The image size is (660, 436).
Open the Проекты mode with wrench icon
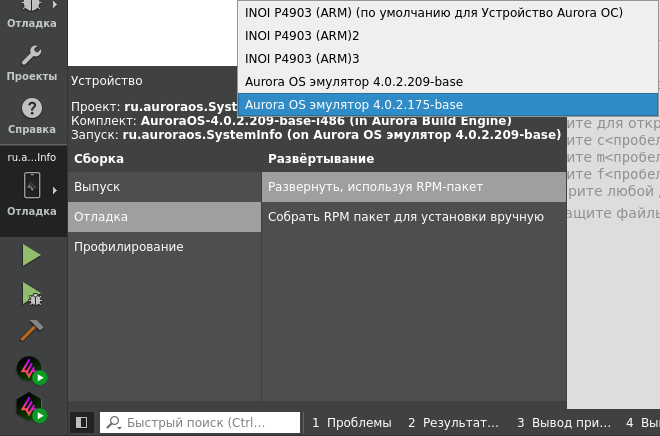pos(32,63)
